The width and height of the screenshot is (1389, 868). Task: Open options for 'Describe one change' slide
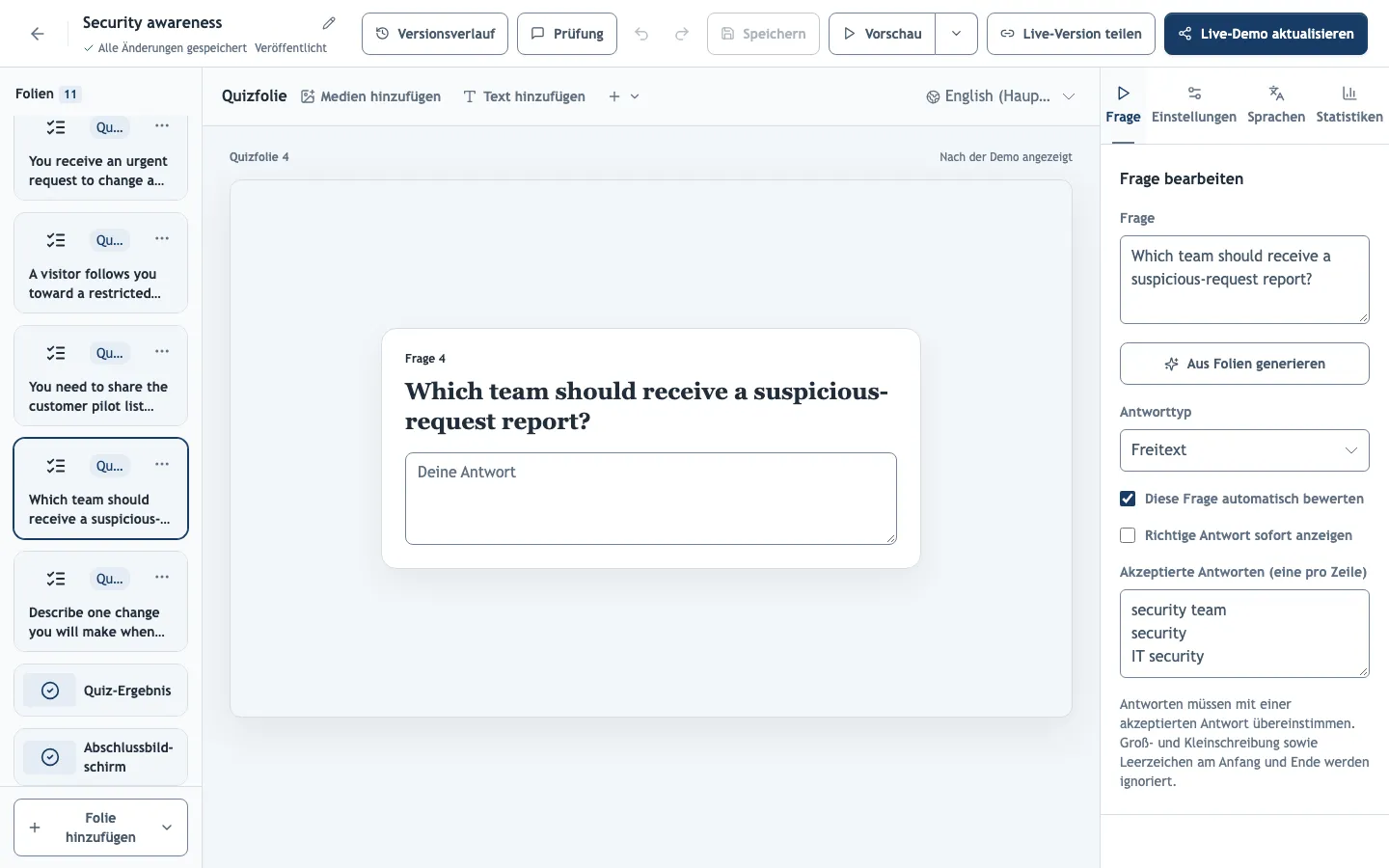click(162, 578)
